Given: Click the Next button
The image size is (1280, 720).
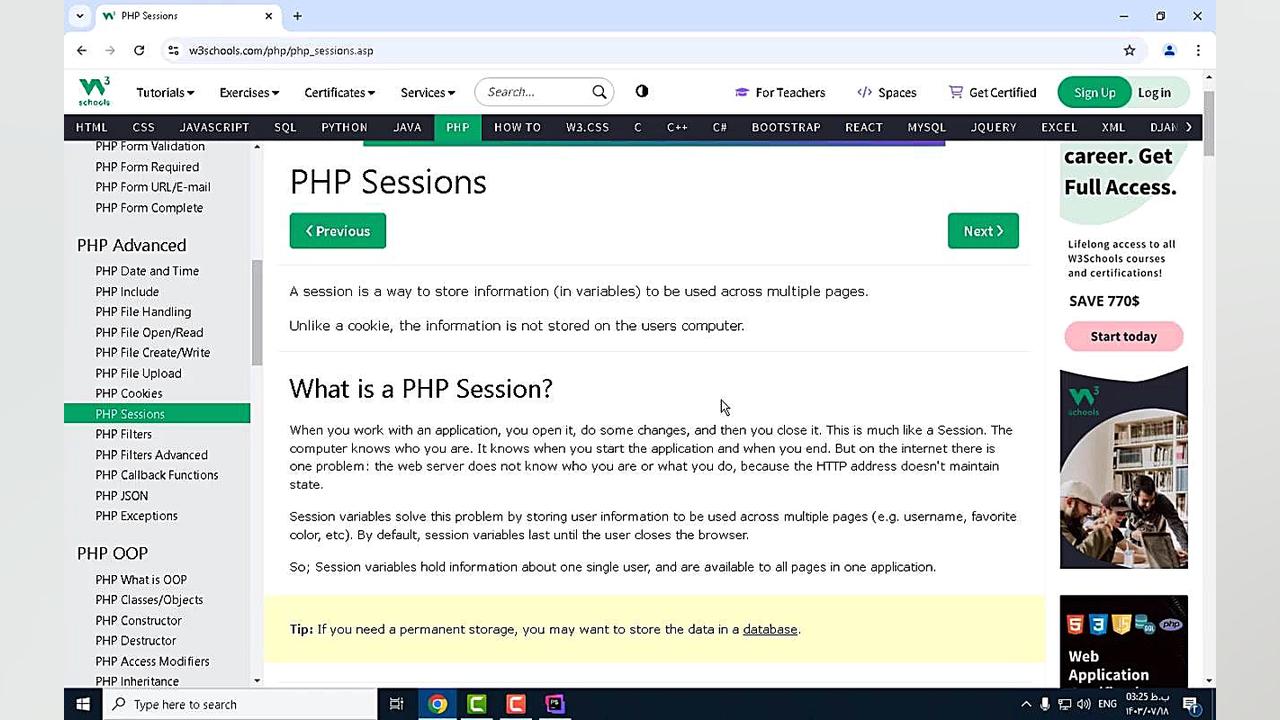Looking at the screenshot, I should click(x=983, y=231).
